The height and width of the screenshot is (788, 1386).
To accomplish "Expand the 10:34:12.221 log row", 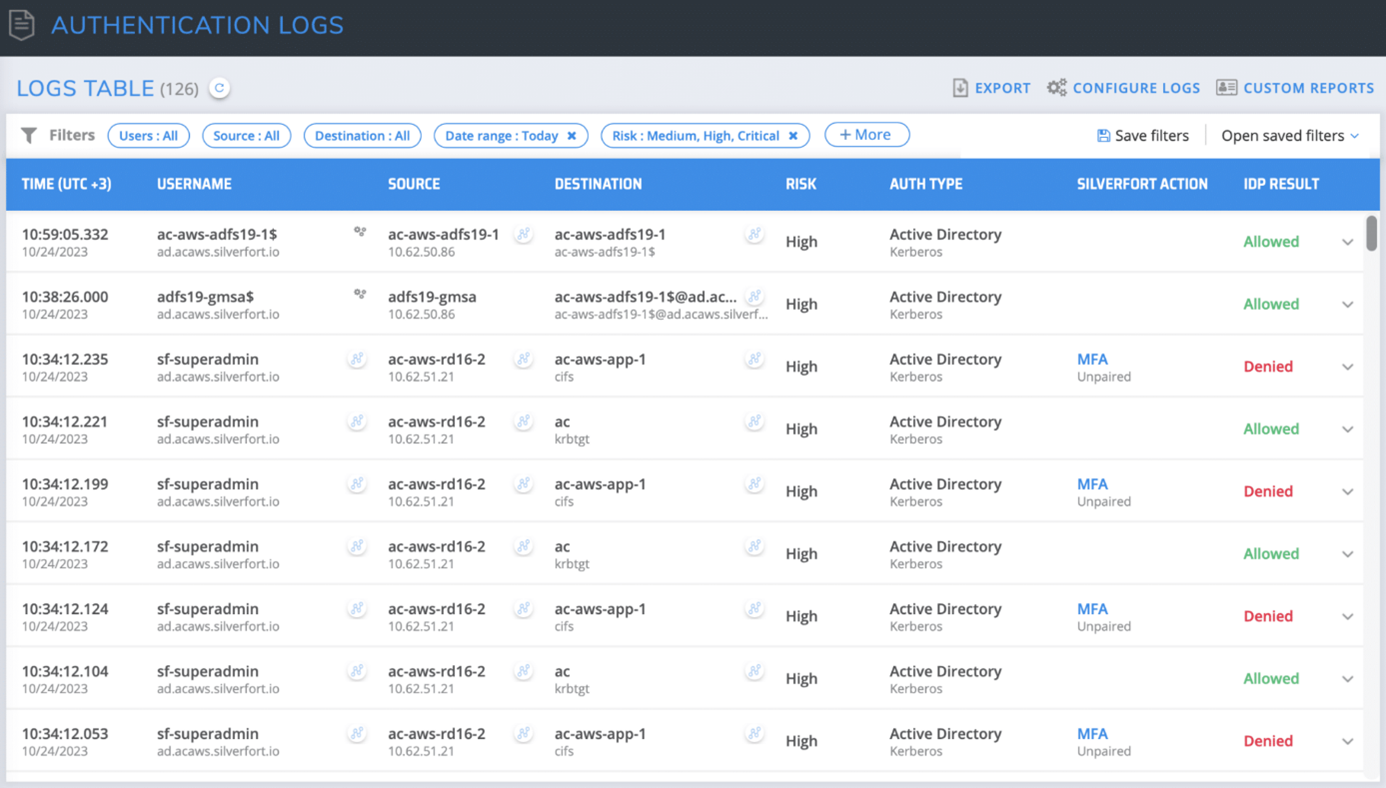I will (1347, 429).
